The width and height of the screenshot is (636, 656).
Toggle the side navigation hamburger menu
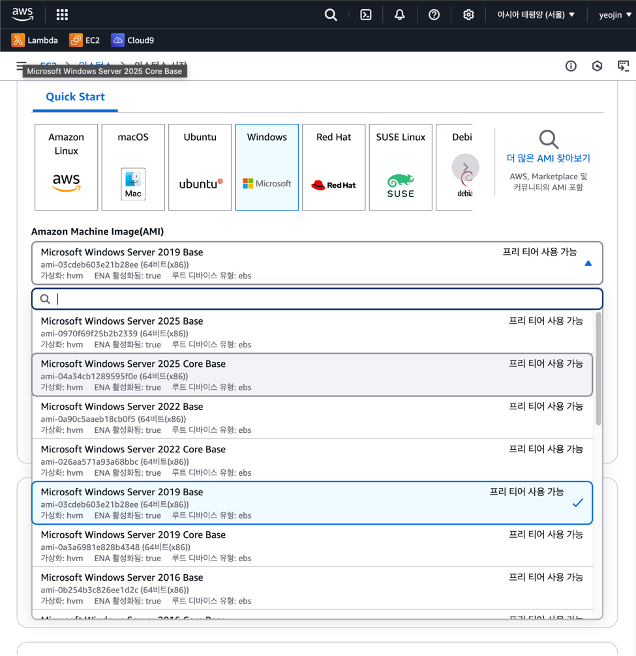20,65
